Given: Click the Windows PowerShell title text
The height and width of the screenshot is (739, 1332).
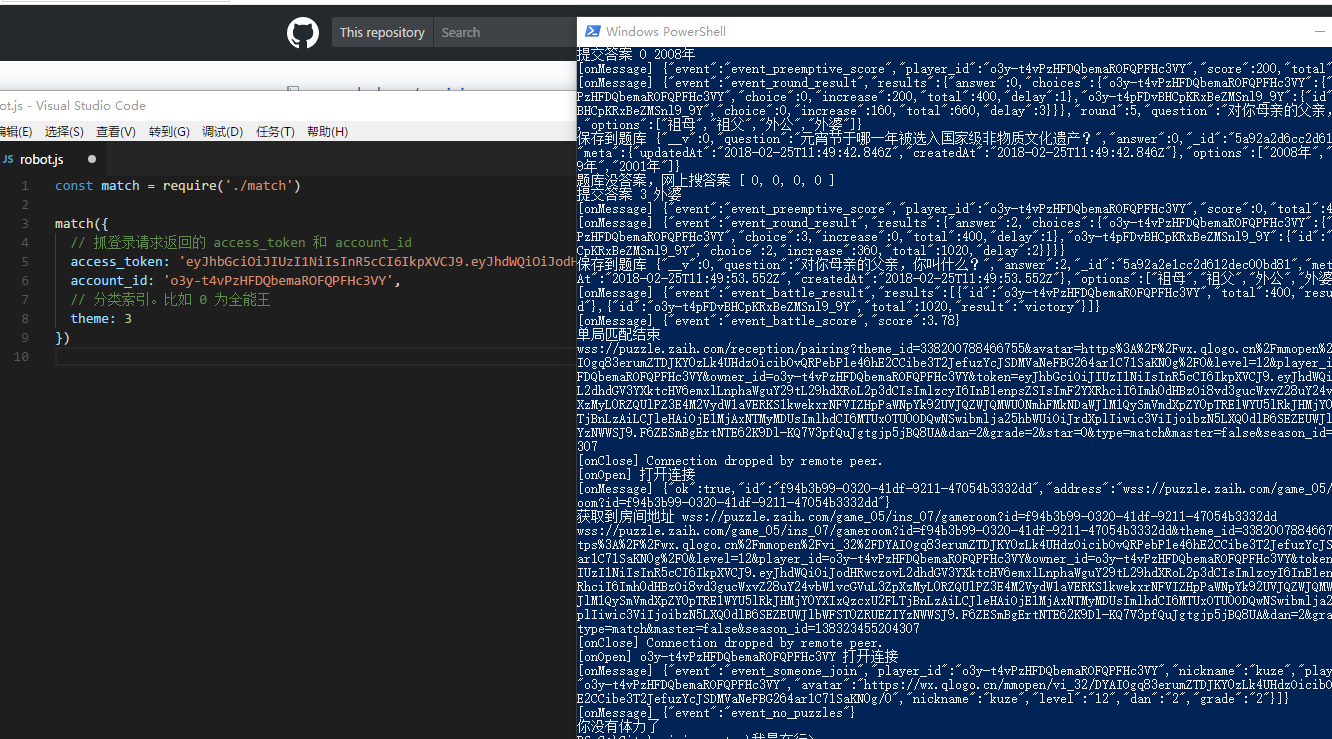Looking at the screenshot, I should tap(666, 32).
